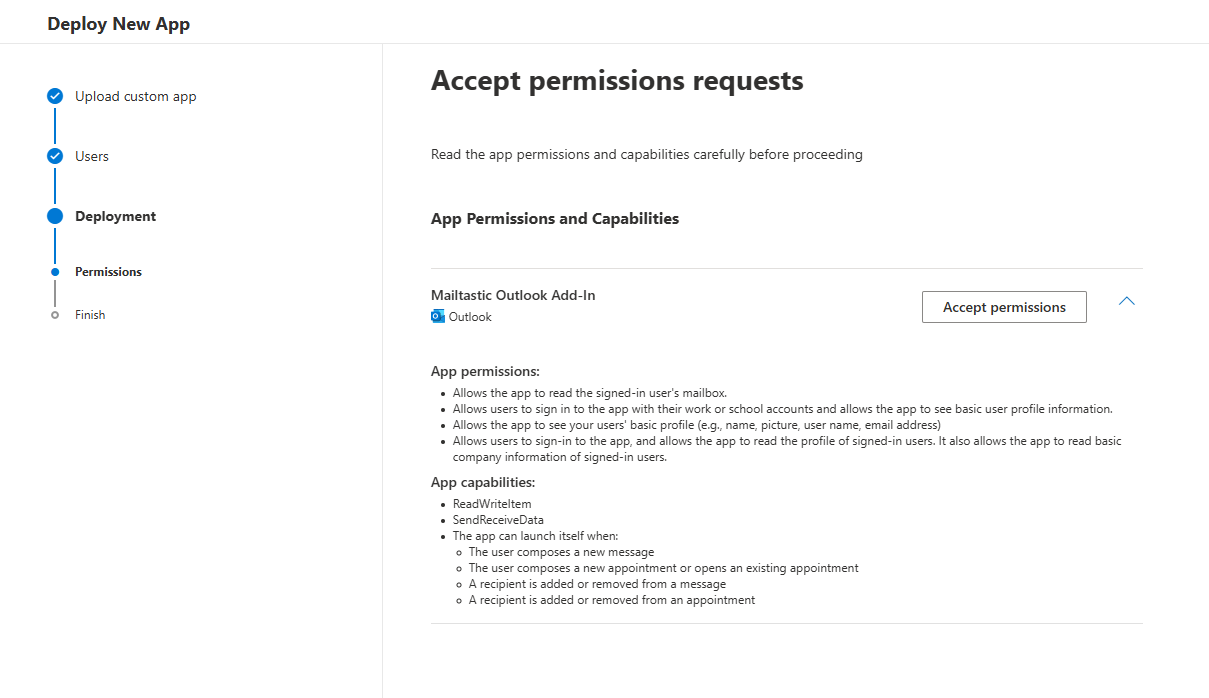Click the Deployment step circle indicator

[x=55, y=216]
